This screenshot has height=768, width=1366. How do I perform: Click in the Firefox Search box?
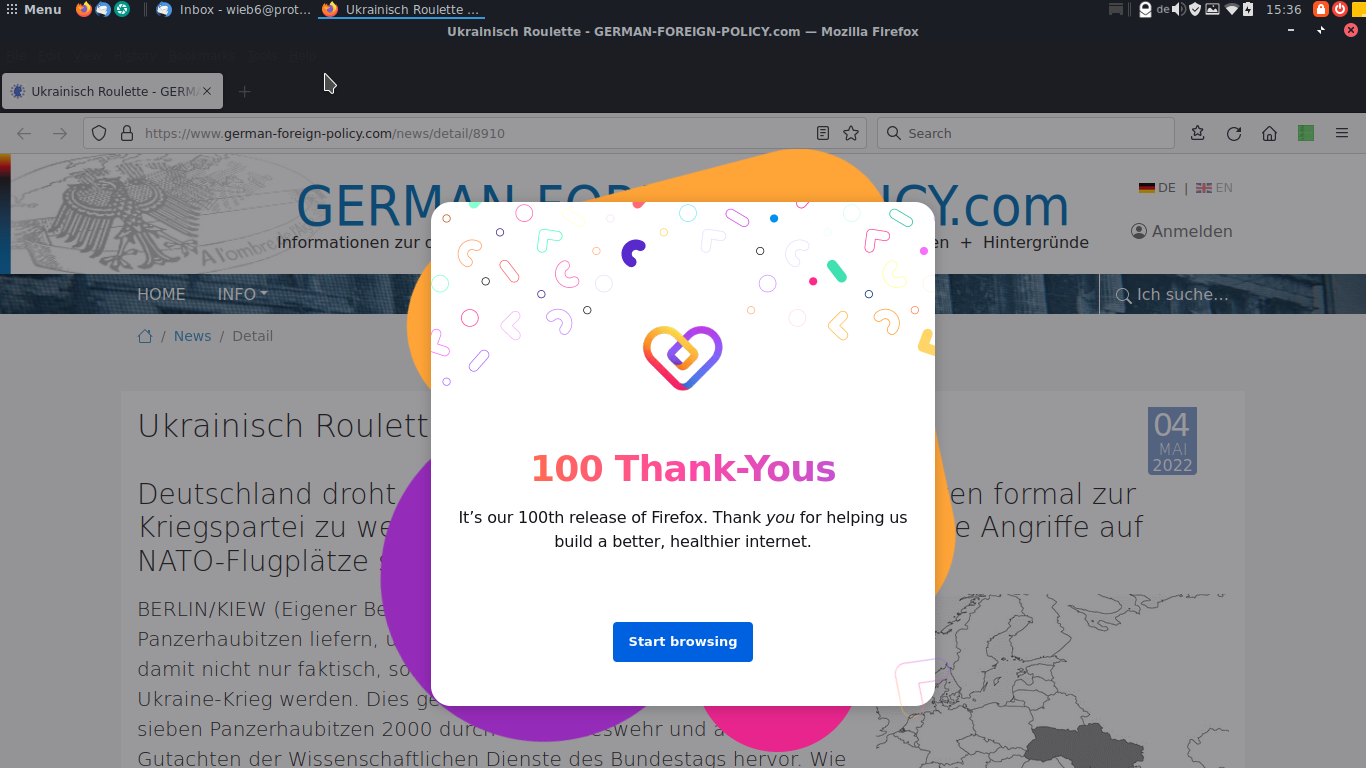point(1026,133)
